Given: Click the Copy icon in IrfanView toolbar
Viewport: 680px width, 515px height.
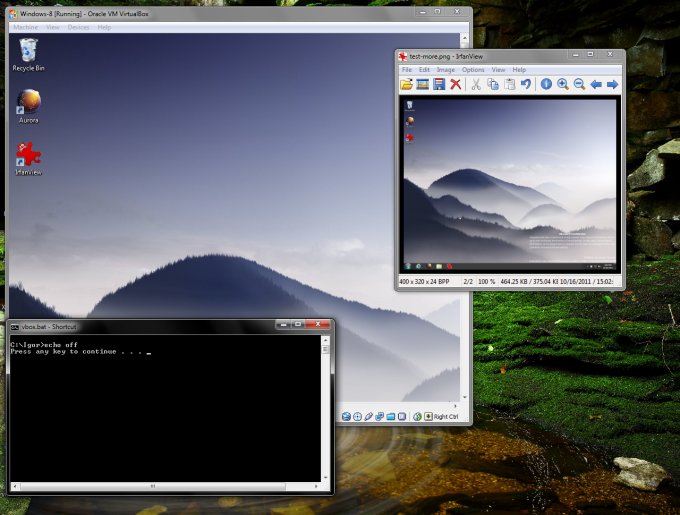Looking at the screenshot, I should [493, 84].
